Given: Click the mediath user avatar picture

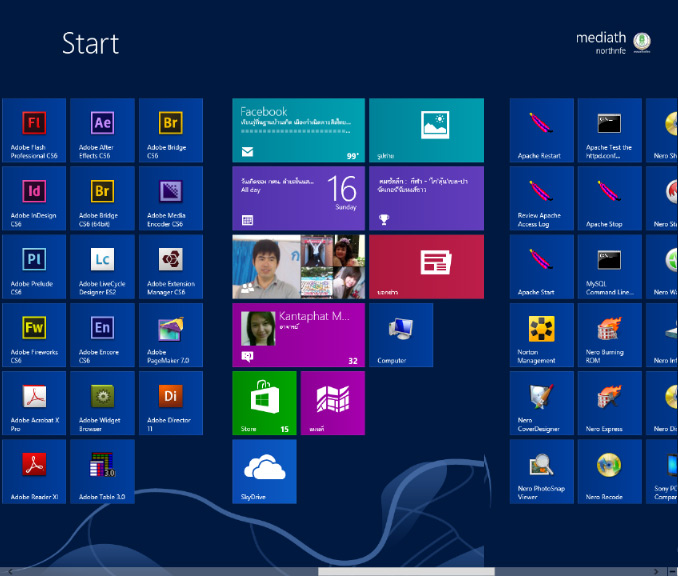Looking at the screenshot, I should [642, 42].
